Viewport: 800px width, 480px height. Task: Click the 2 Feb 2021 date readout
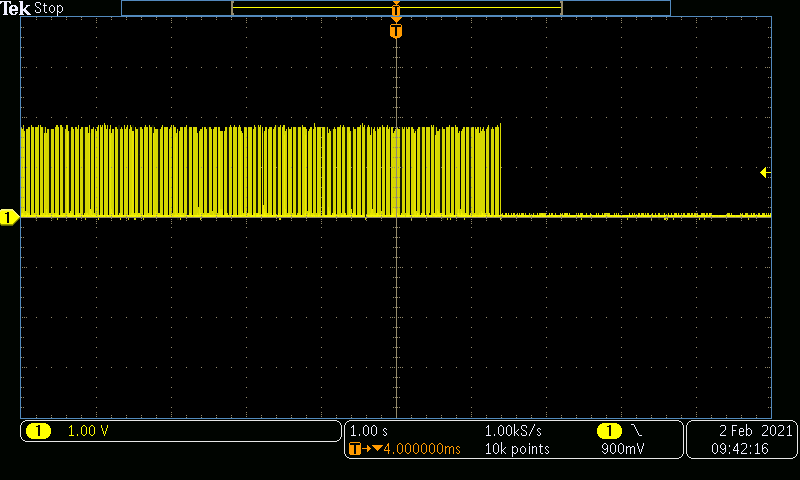(x=756, y=431)
